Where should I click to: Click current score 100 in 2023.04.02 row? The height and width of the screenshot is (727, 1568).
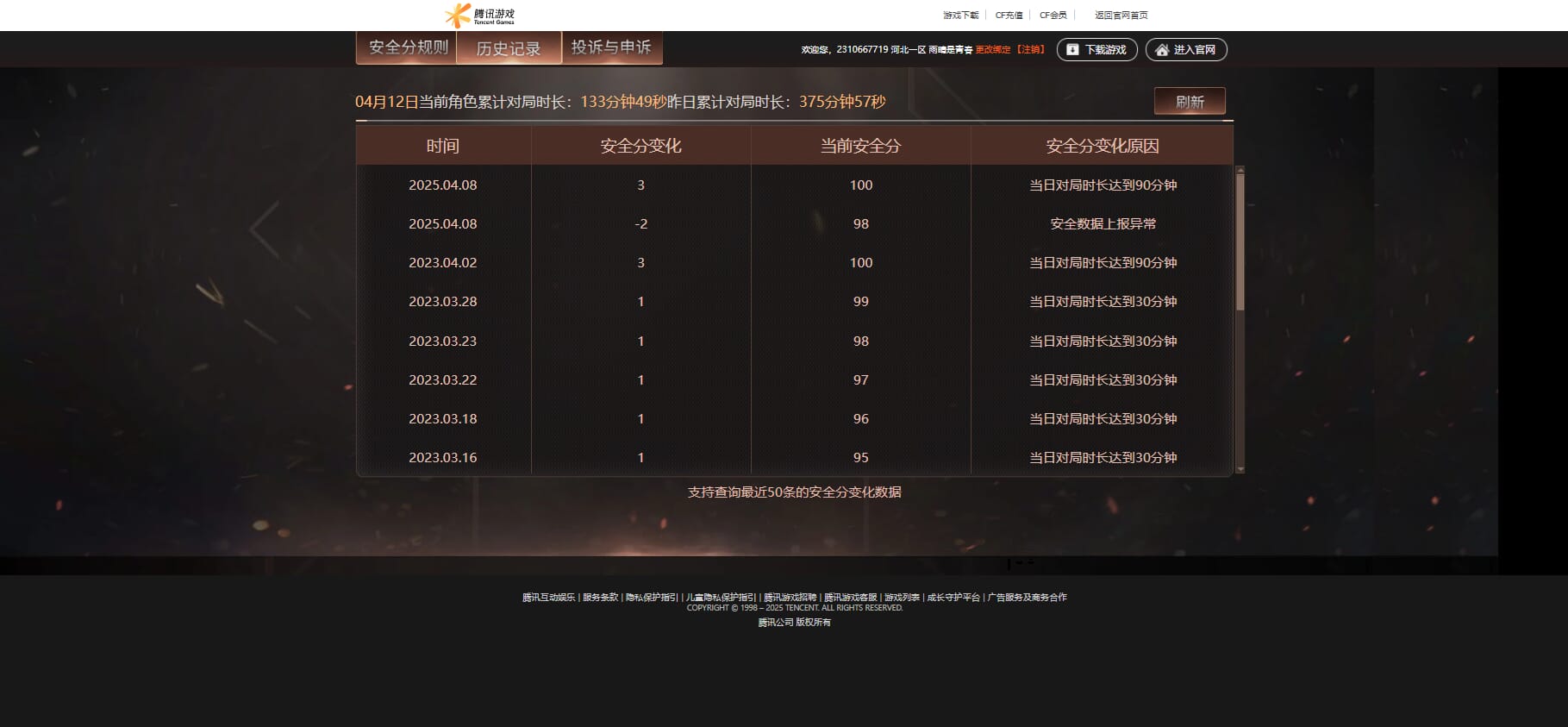point(861,263)
